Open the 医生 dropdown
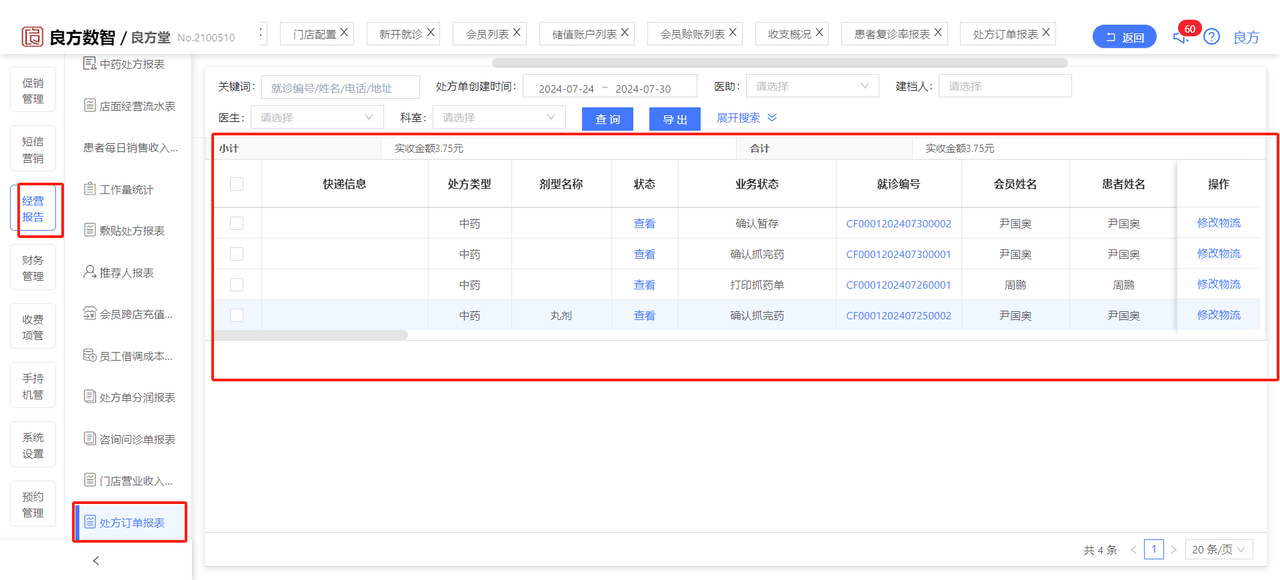 pyautogui.click(x=316, y=117)
